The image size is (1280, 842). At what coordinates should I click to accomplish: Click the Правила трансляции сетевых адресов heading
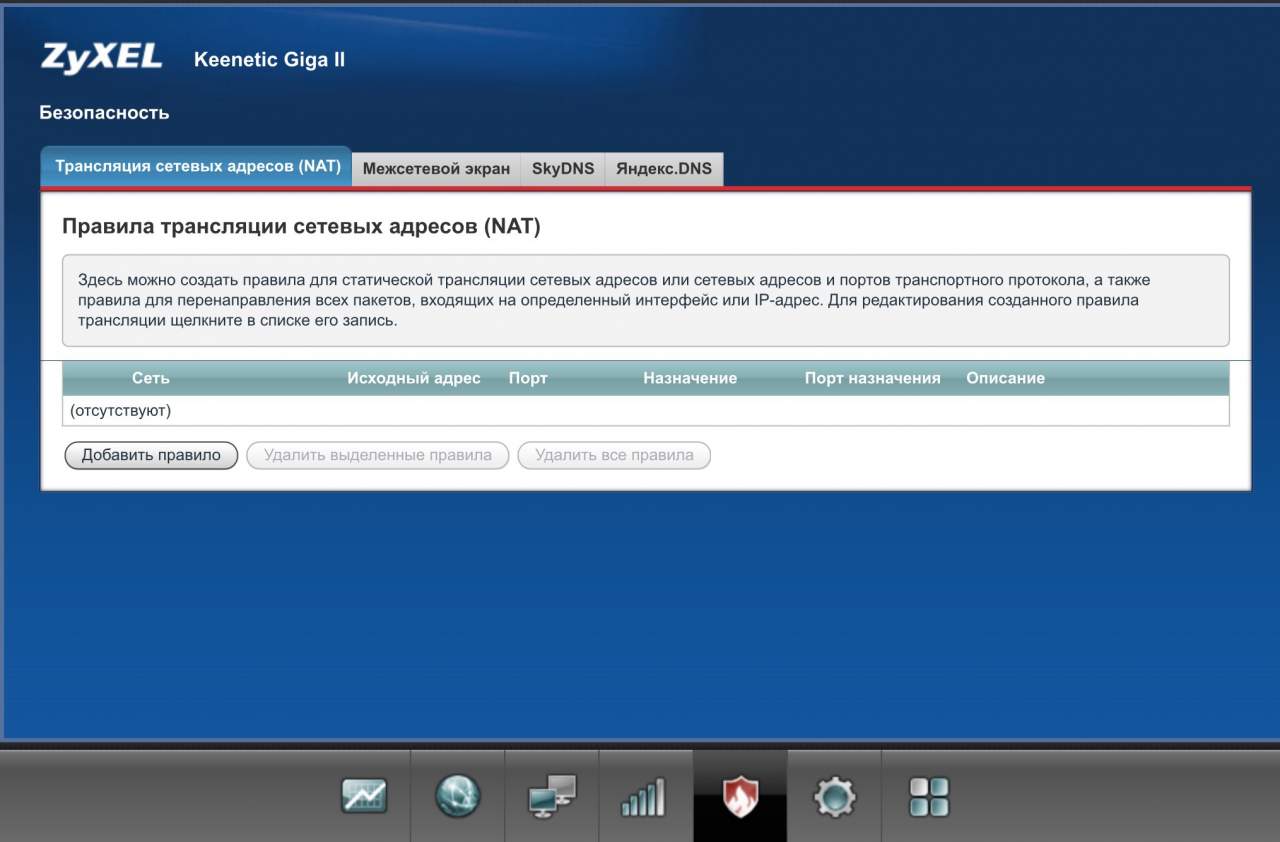[x=301, y=227]
